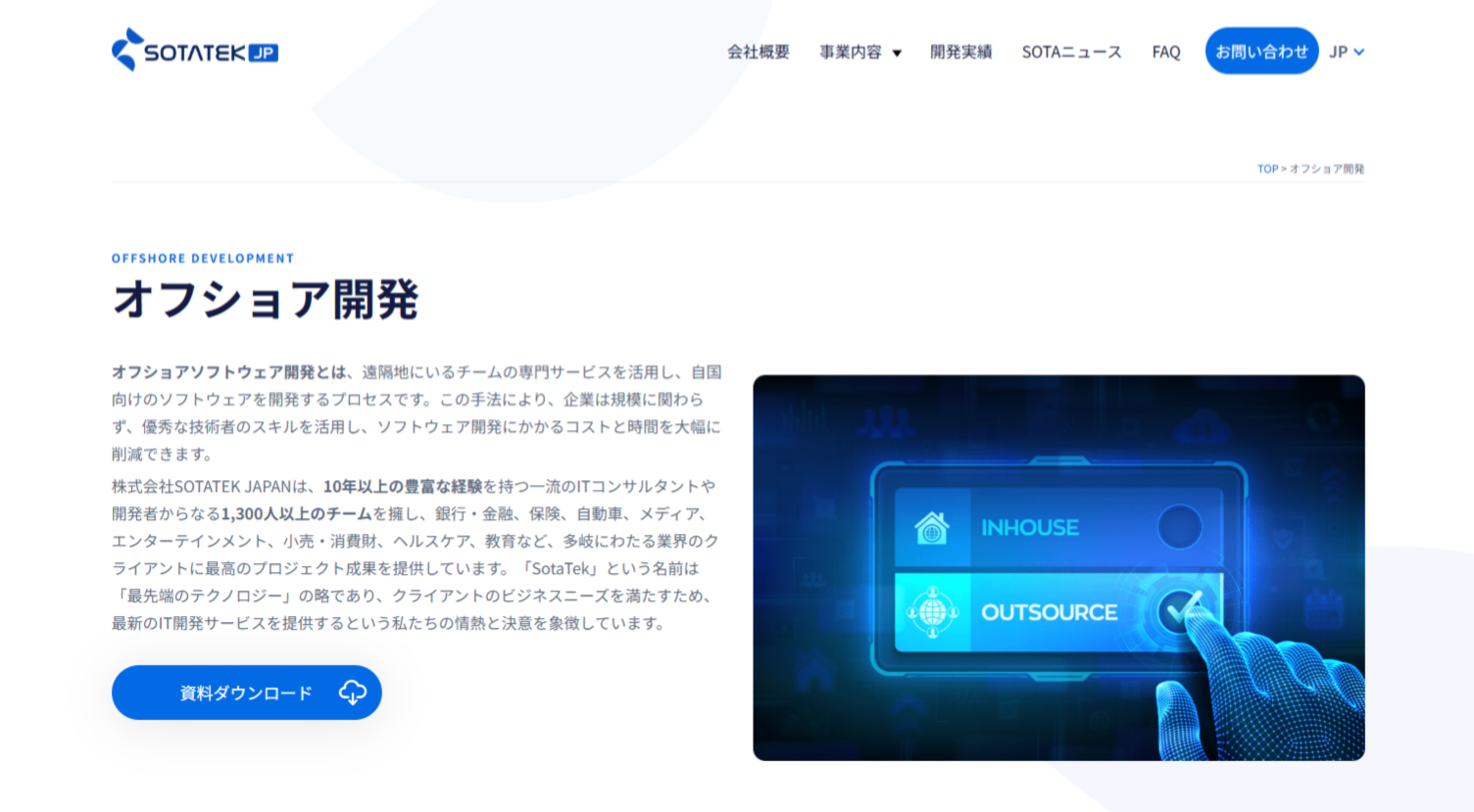This screenshot has width=1474, height=812.
Task: Expand the 事業内容 dropdown arrow
Action: [897, 53]
